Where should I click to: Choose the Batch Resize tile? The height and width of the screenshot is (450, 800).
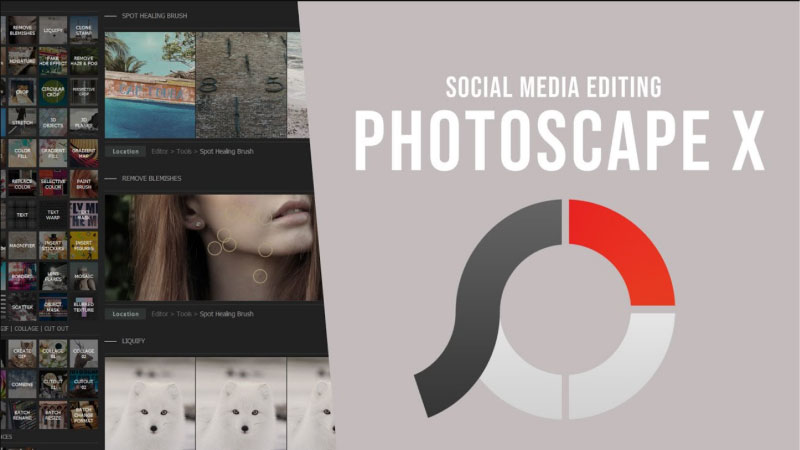53,415
